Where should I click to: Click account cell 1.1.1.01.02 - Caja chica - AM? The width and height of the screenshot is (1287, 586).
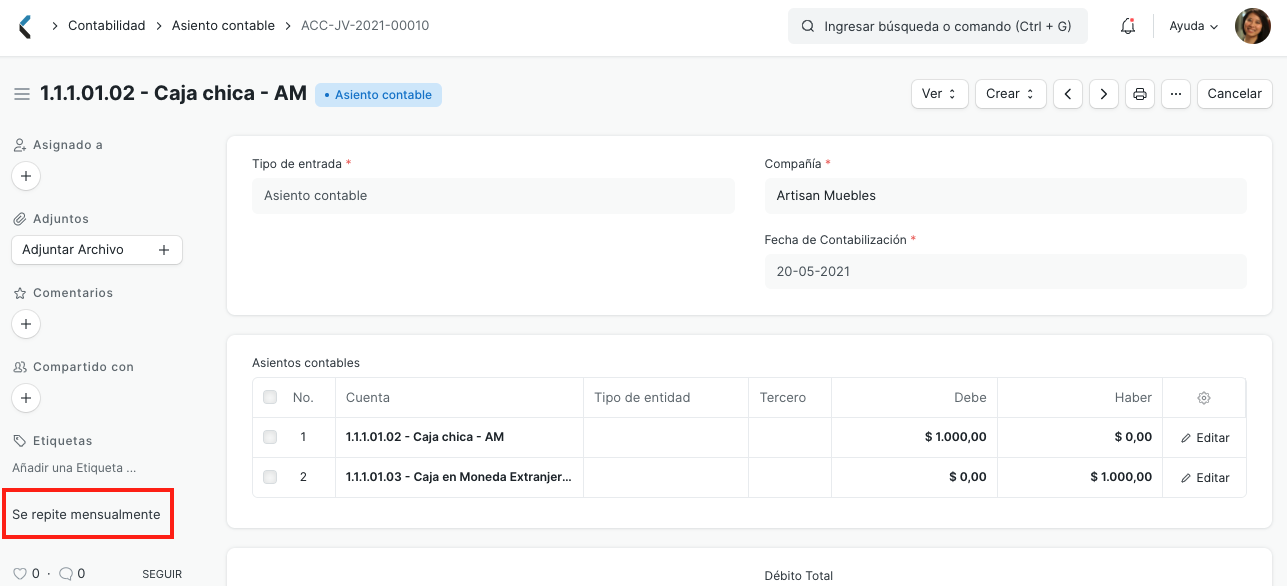pyautogui.click(x=459, y=438)
